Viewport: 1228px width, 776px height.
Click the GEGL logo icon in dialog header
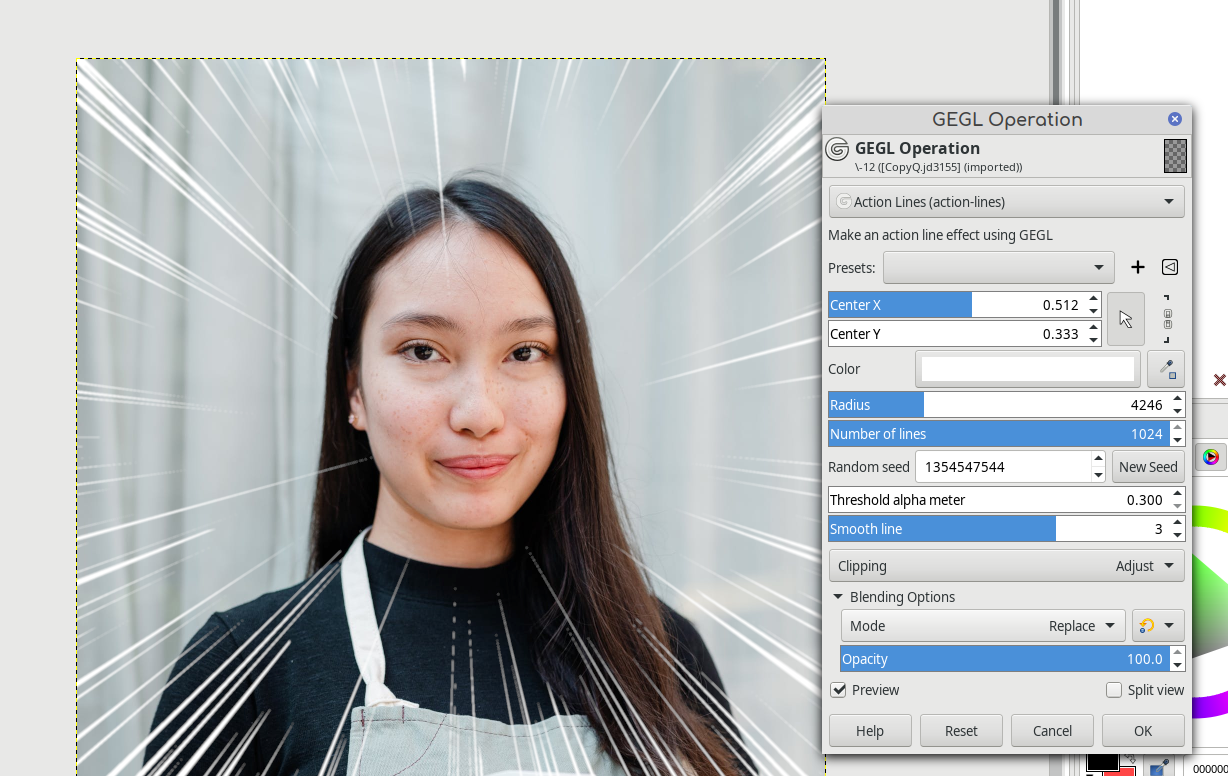tap(837, 150)
